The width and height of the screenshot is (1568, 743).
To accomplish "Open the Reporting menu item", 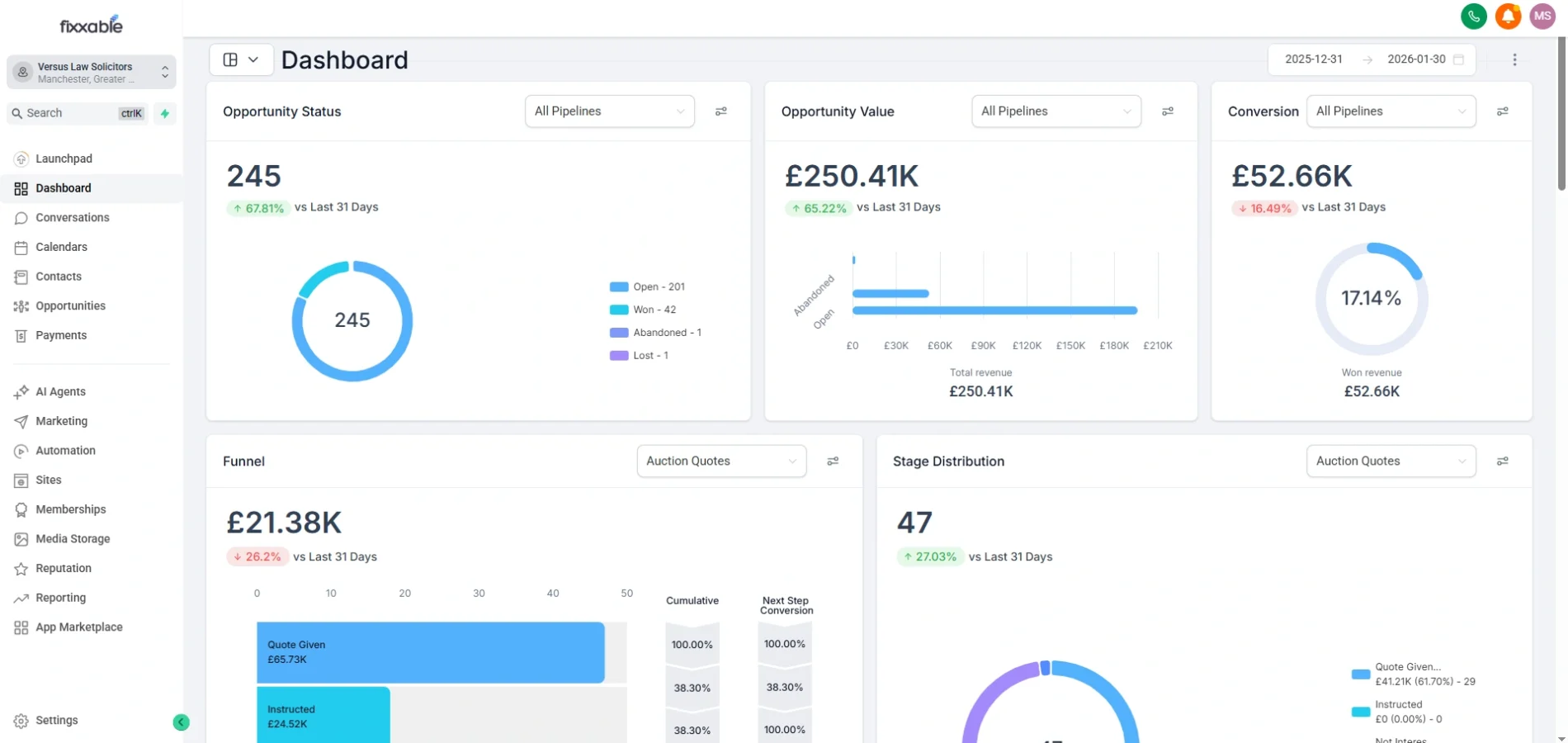I will 60,597.
